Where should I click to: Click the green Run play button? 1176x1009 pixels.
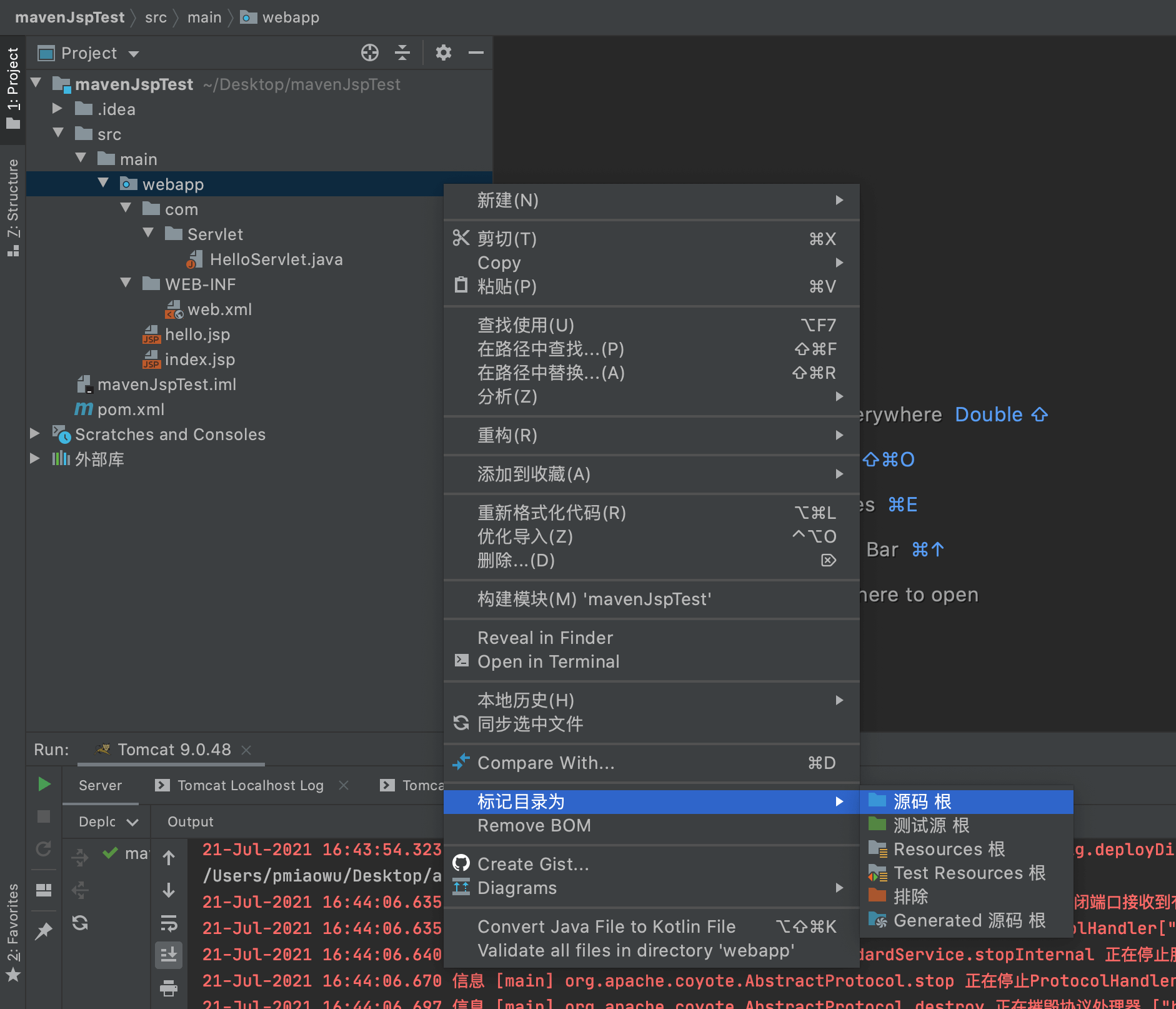(44, 784)
